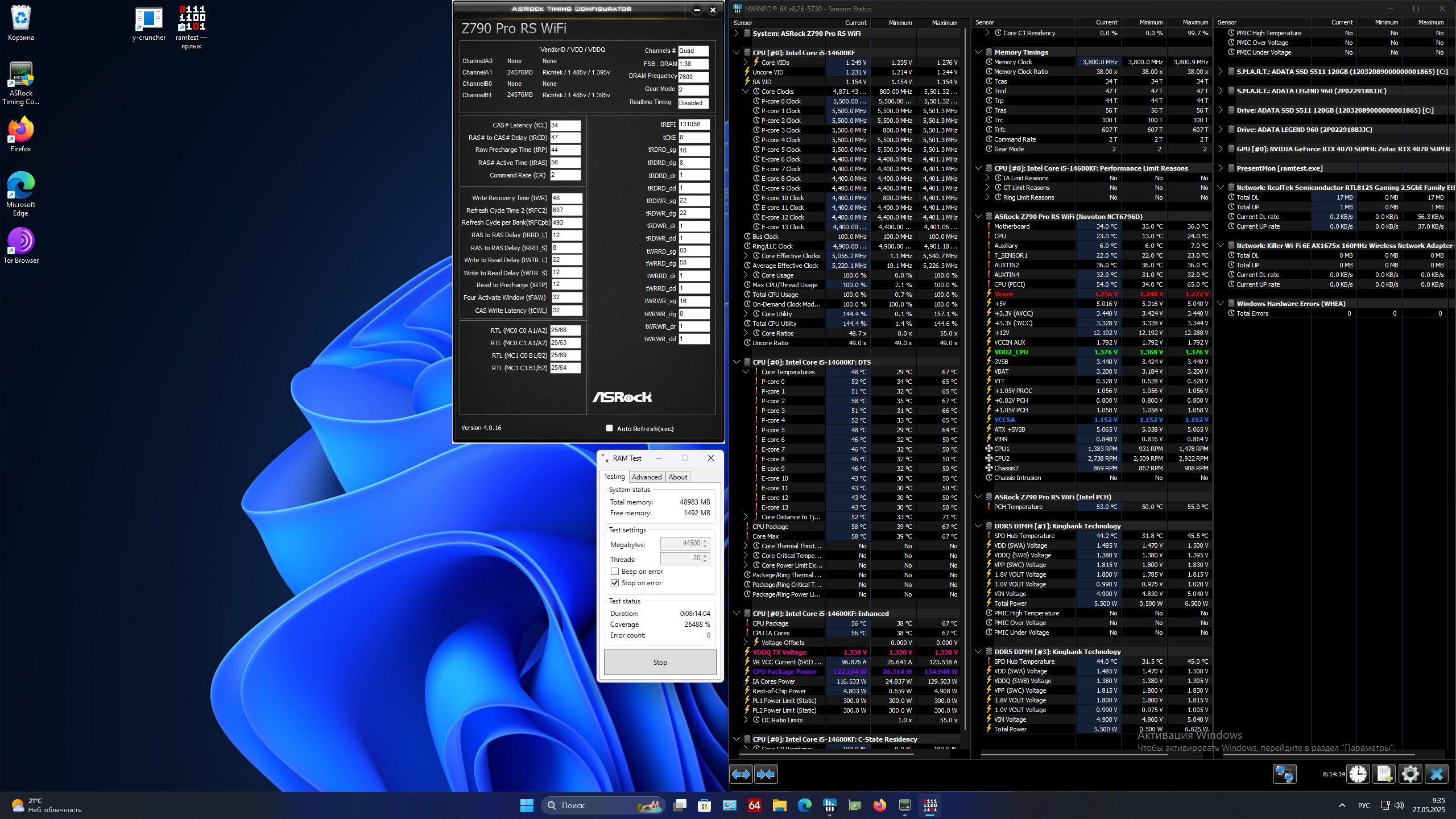Click HWiNFO expand layout arrows icon

[741, 774]
